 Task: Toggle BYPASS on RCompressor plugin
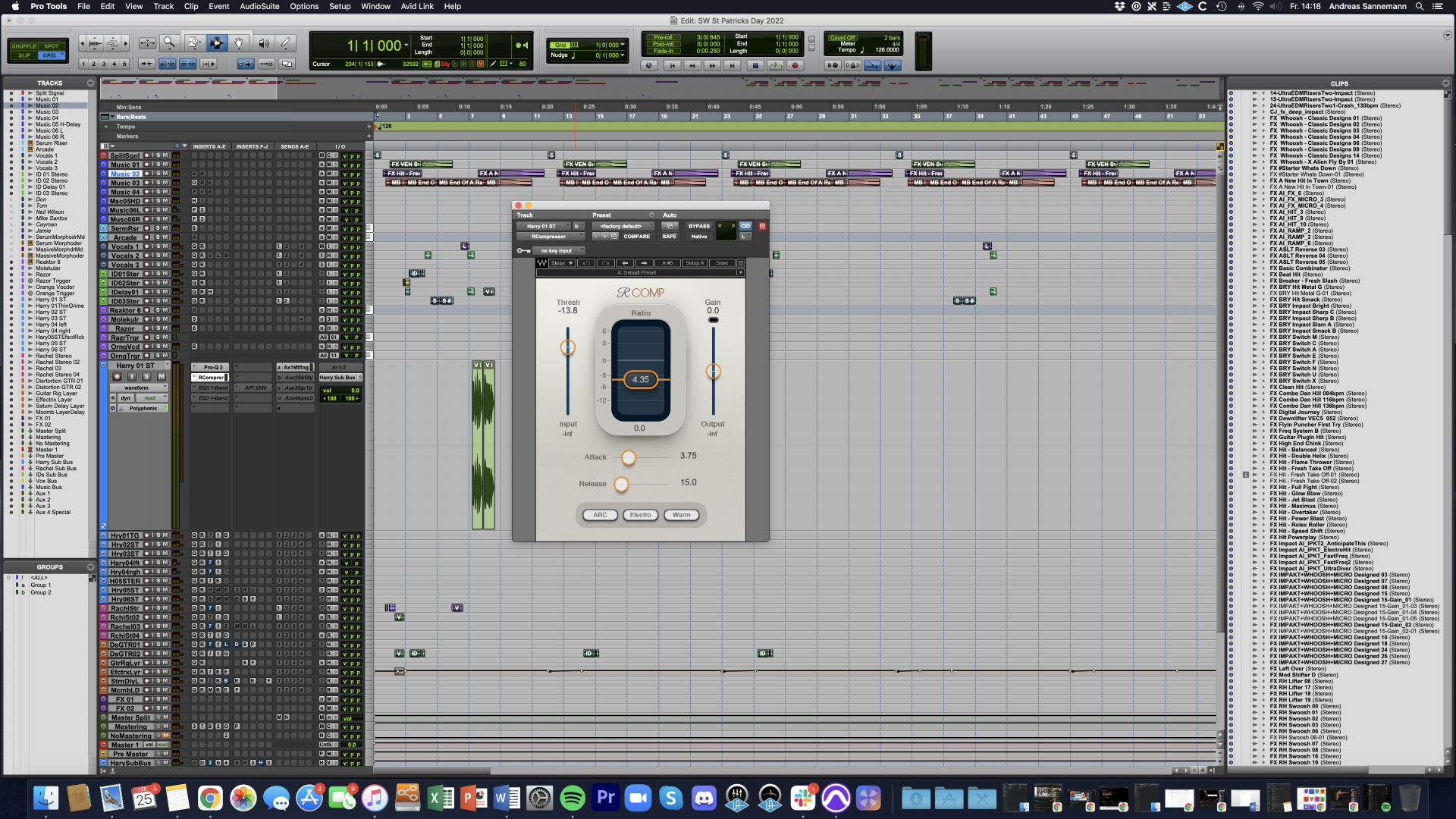[698, 226]
